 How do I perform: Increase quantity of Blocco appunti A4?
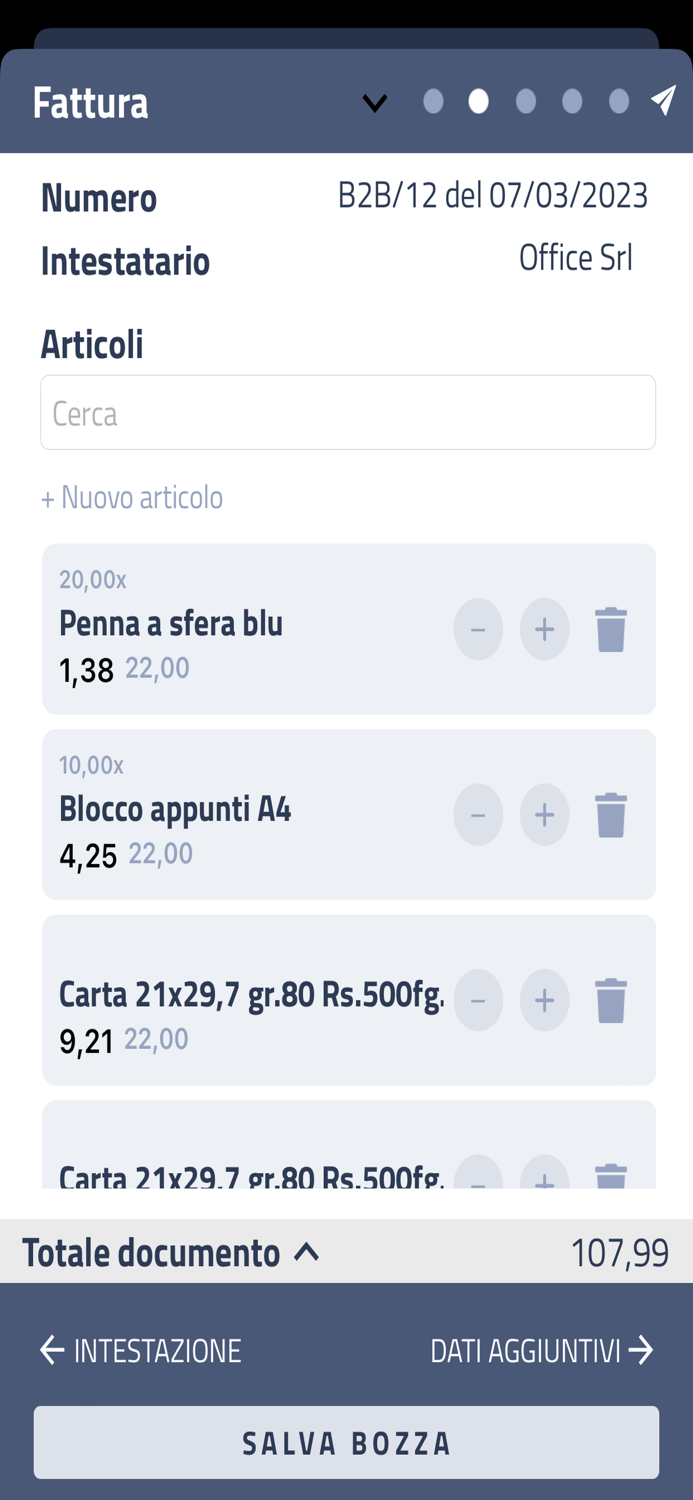click(x=544, y=814)
